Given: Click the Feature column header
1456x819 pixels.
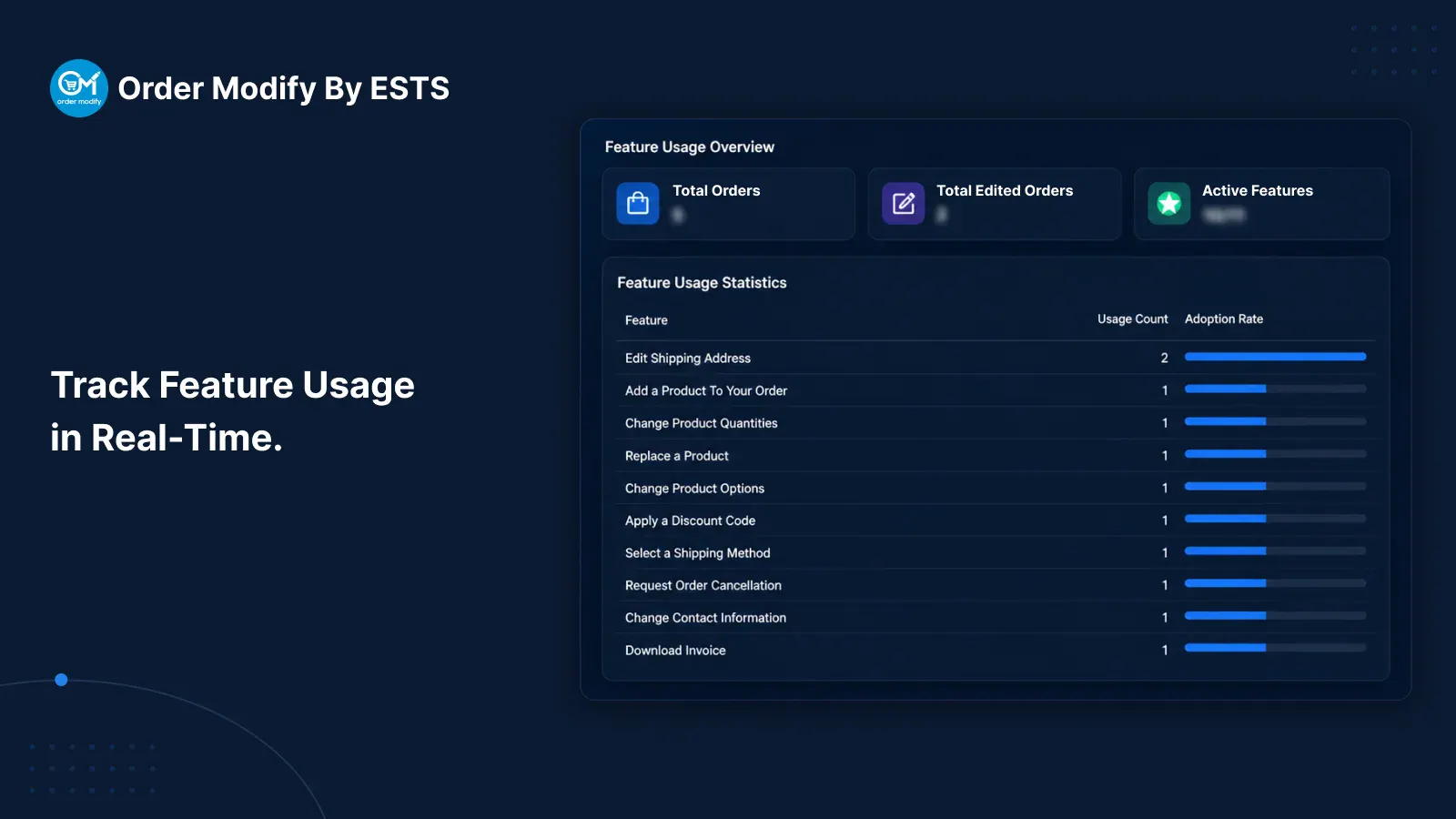Looking at the screenshot, I should pos(646,320).
